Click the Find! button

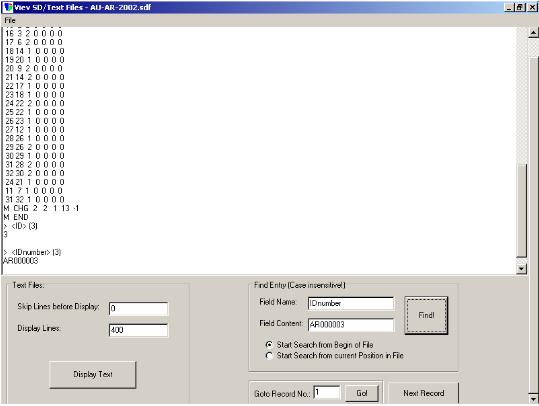(x=426, y=315)
